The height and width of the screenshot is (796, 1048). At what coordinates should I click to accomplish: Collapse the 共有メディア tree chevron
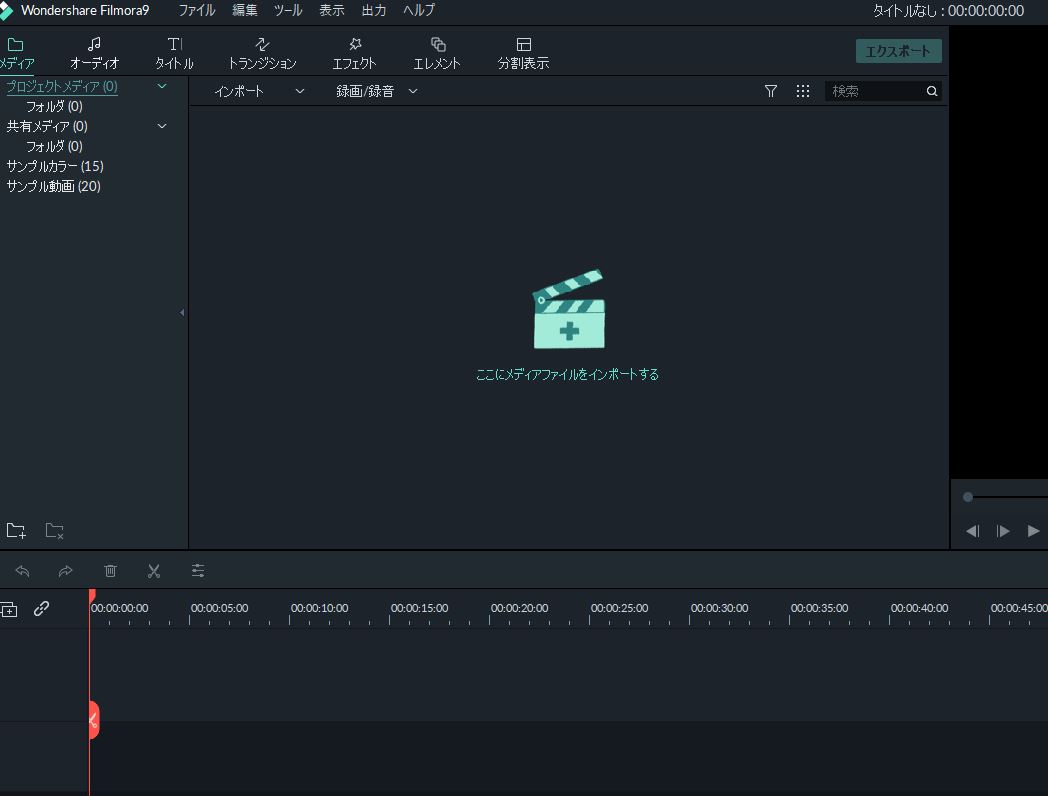[x=162, y=126]
